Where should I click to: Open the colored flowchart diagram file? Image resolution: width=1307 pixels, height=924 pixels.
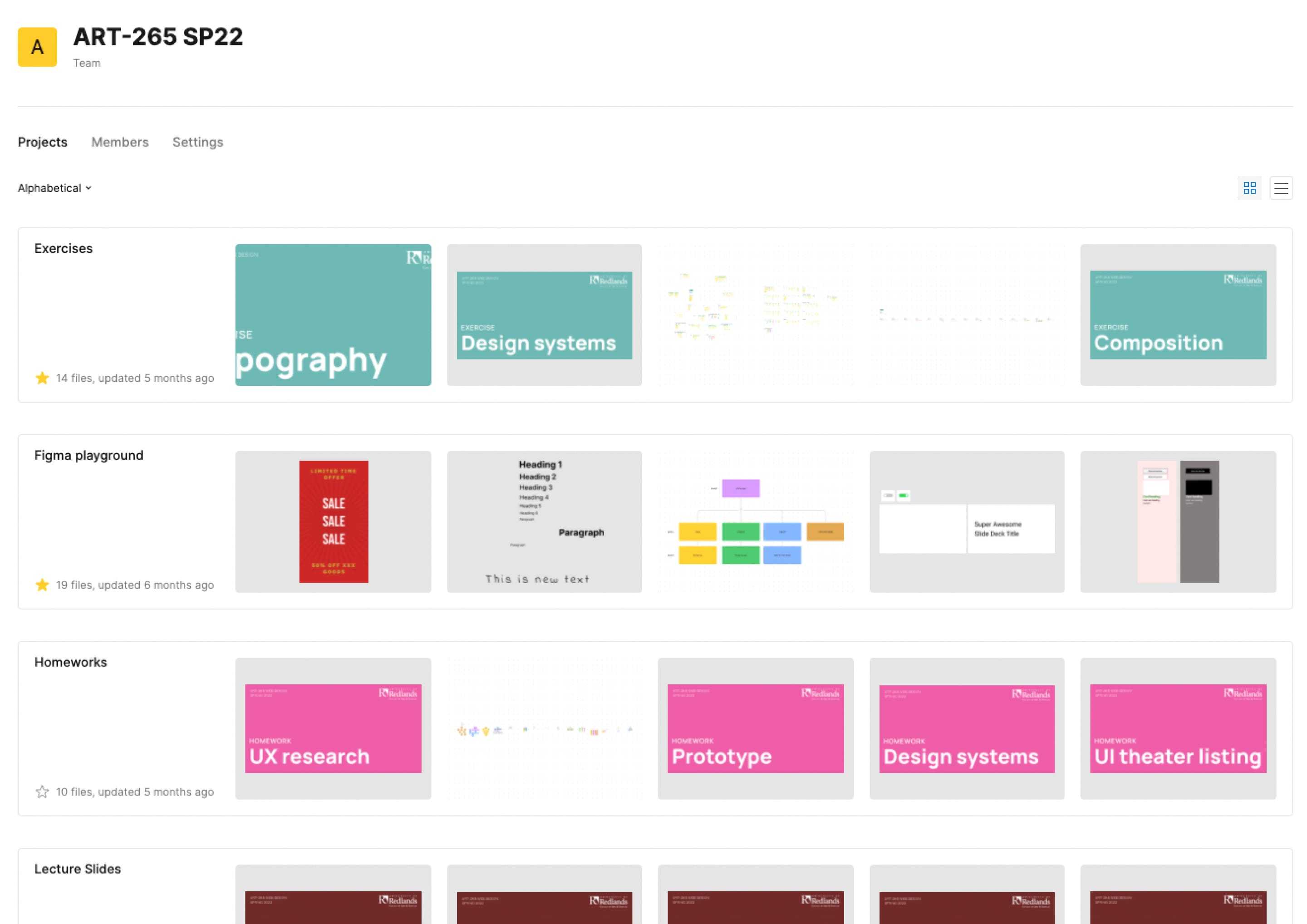(755, 521)
